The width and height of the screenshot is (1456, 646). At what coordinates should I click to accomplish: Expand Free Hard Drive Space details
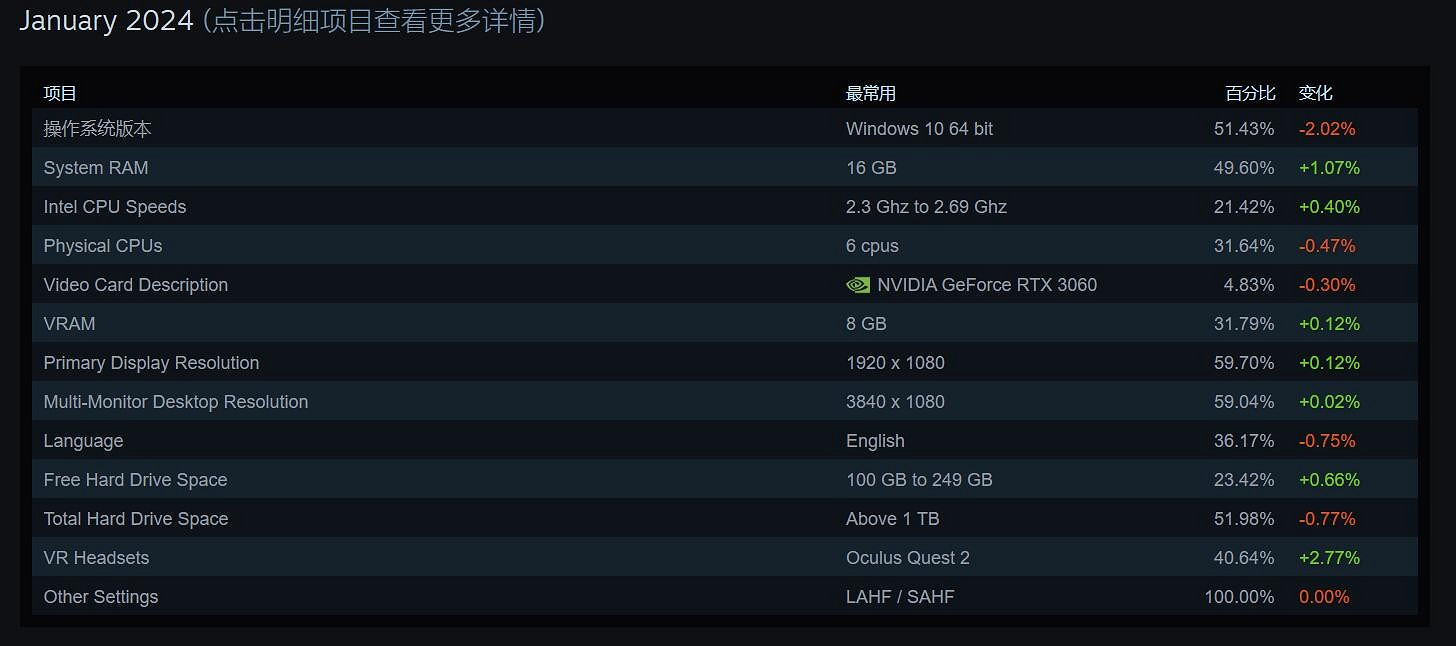pos(135,479)
